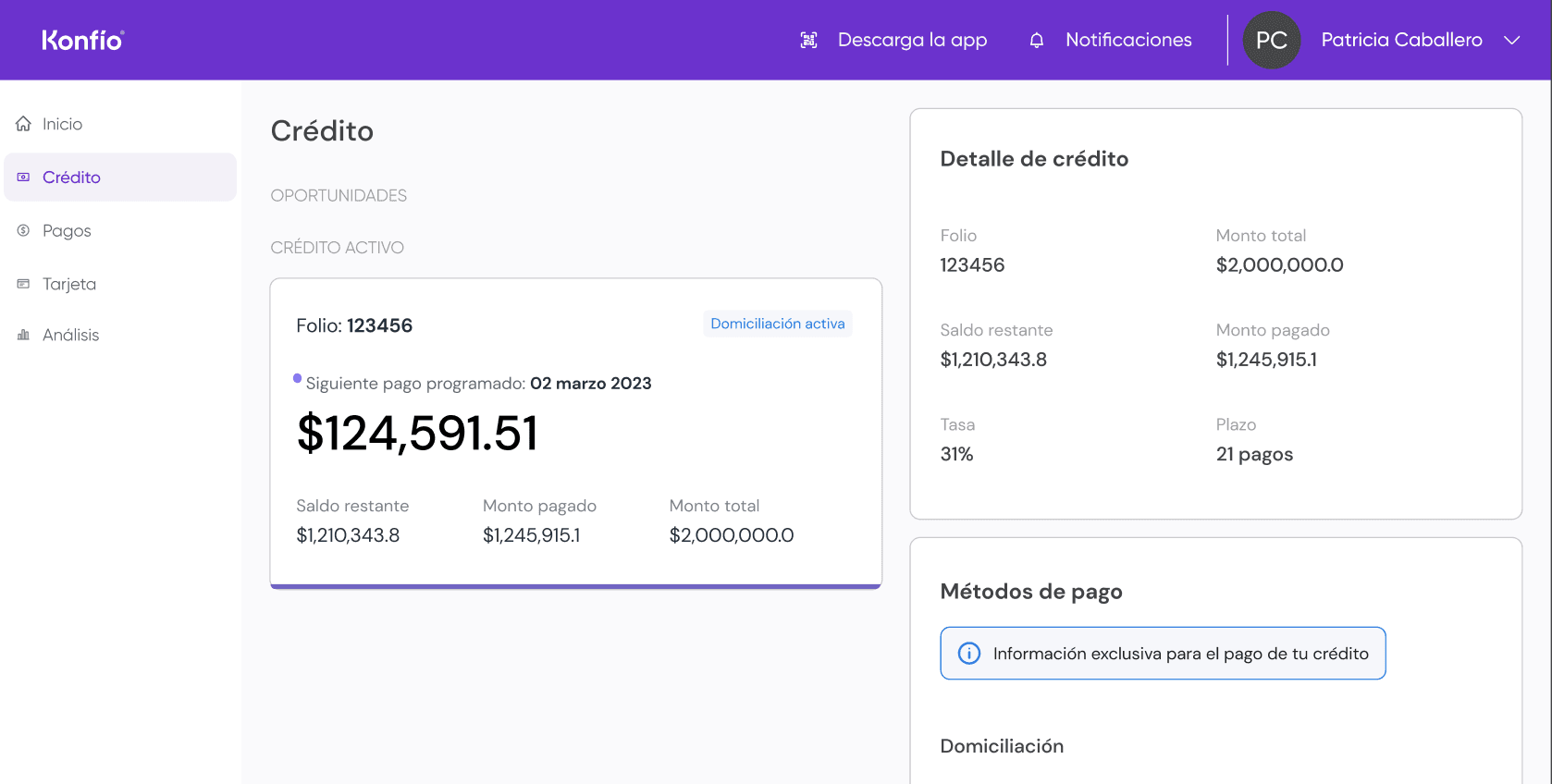Click the PC profile avatar
The height and width of the screenshot is (784, 1552).
1271,40
